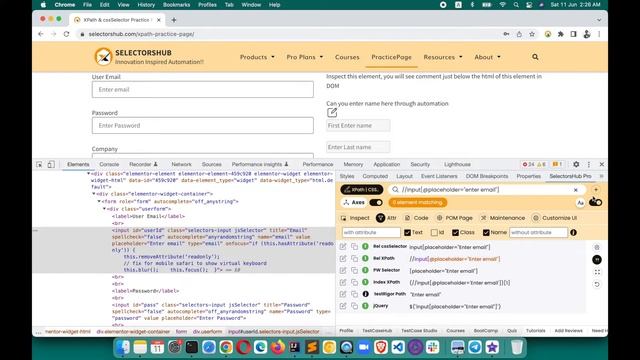Open the Pro Plans dropdown
This screenshot has height=360, width=640.
pyautogui.click(x=304, y=57)
